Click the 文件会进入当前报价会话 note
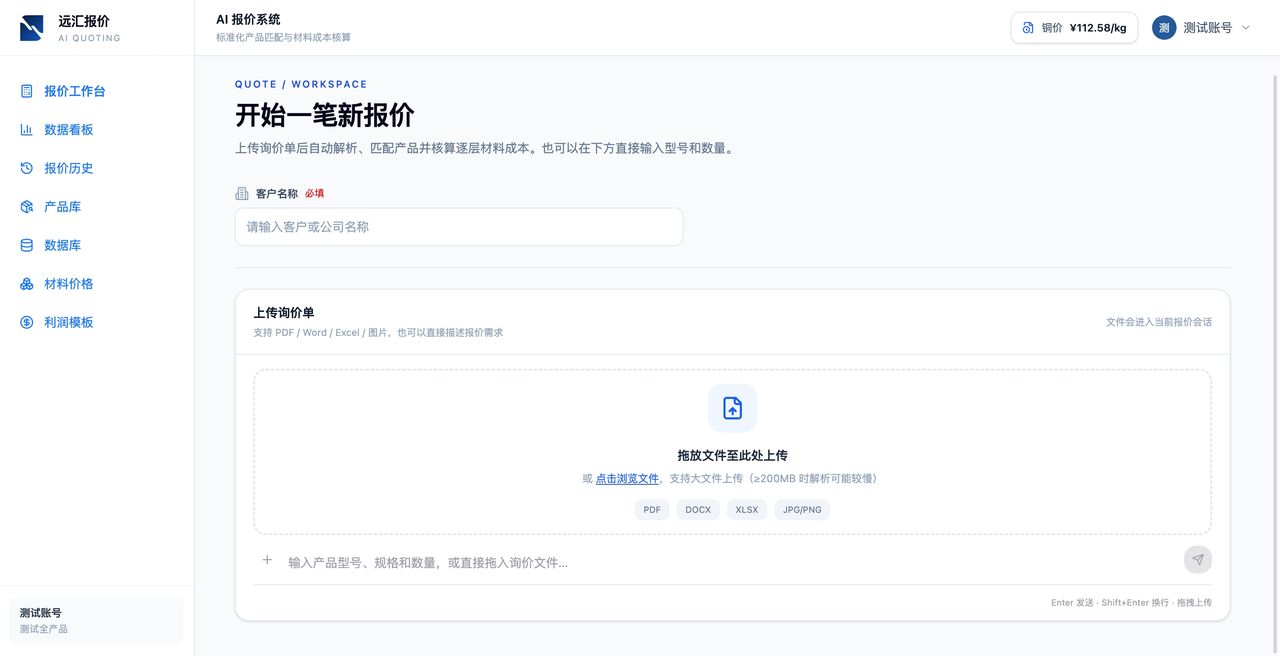Screen dimensions: 1280x656 (x=1159, y=322)
